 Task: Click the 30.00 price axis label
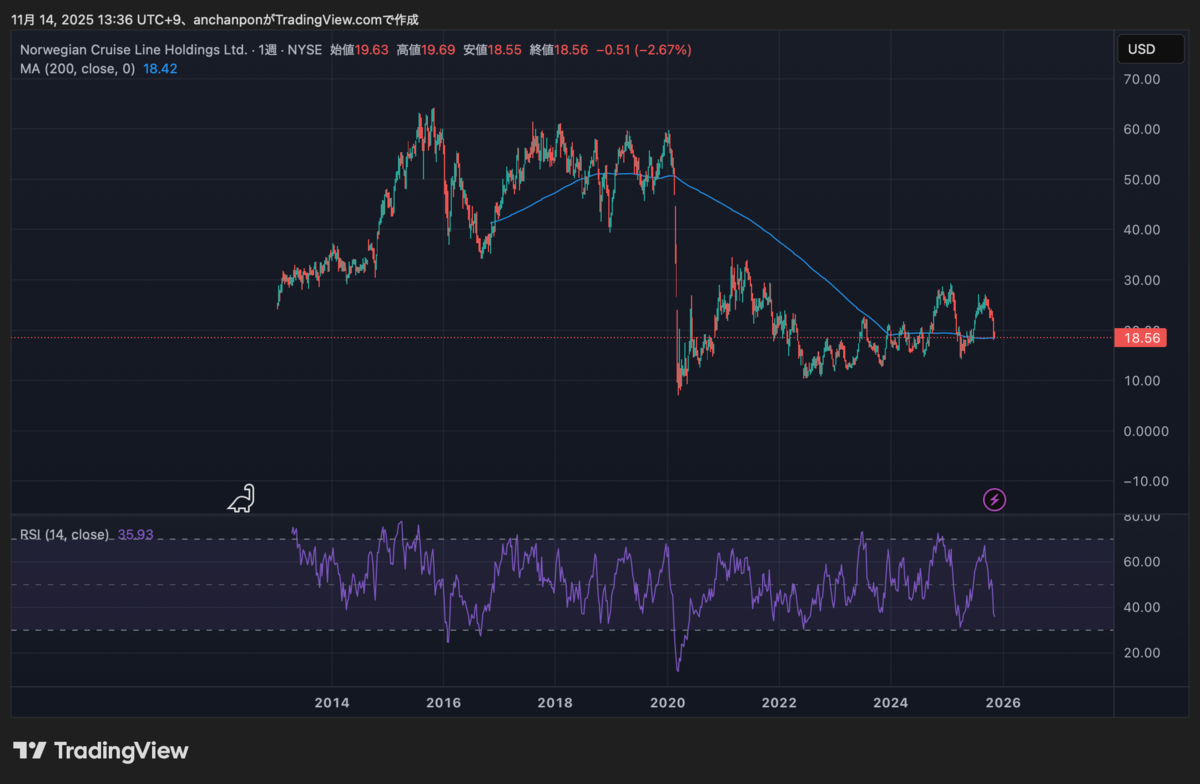(1142, 280)
